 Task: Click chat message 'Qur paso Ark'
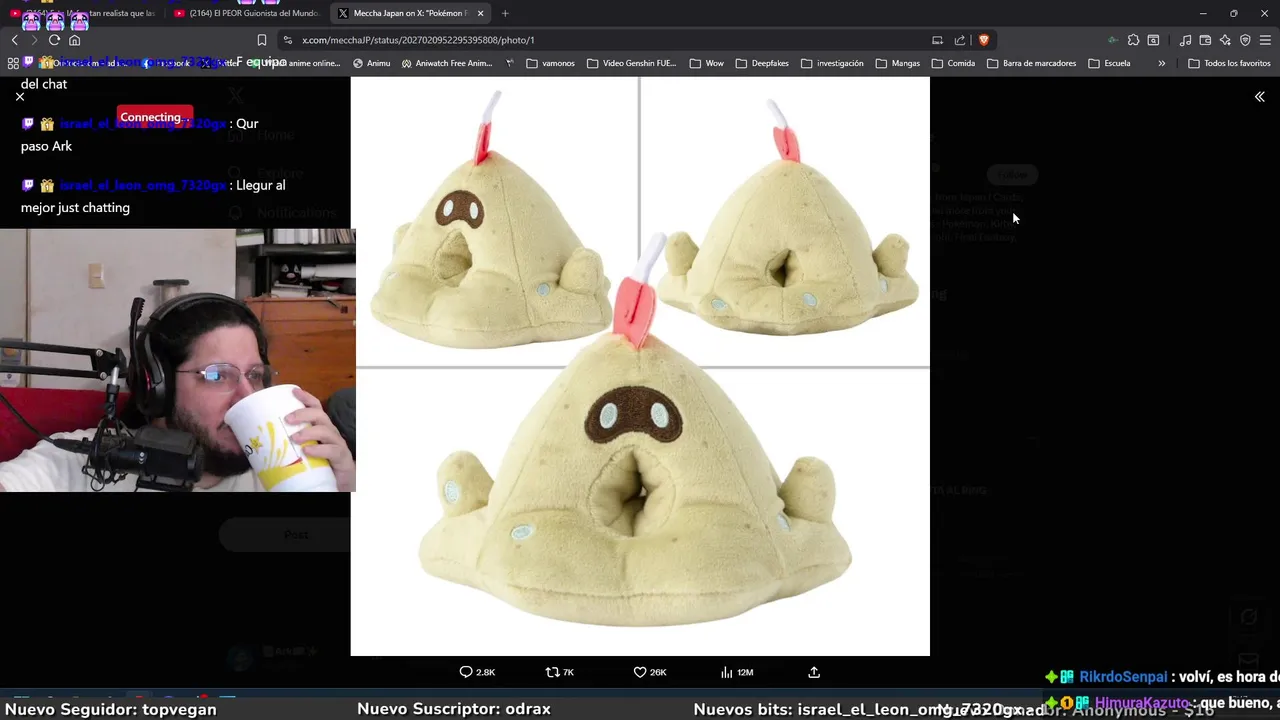[140, 134]
